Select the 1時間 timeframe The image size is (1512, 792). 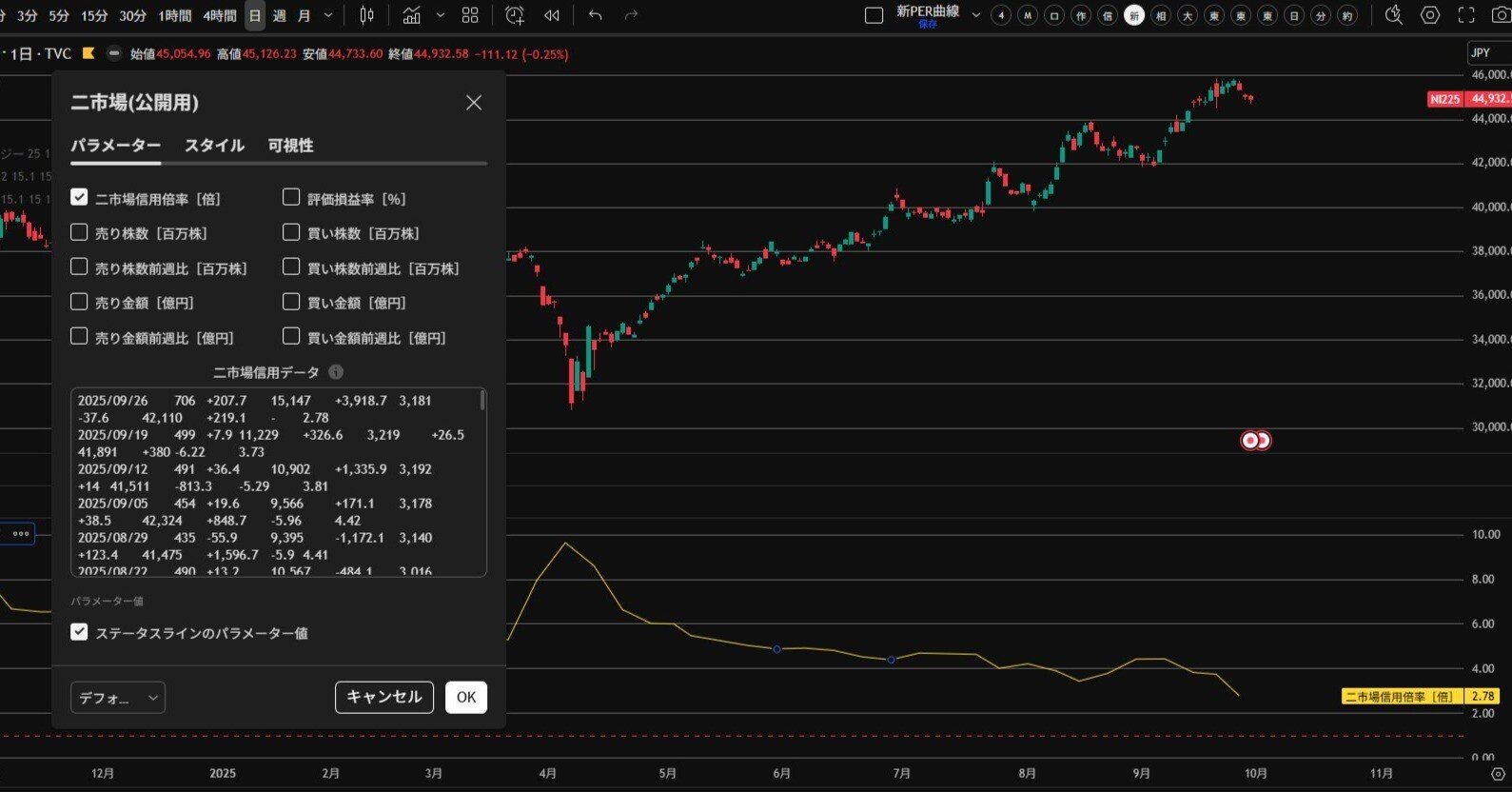(x=174, y=15)
